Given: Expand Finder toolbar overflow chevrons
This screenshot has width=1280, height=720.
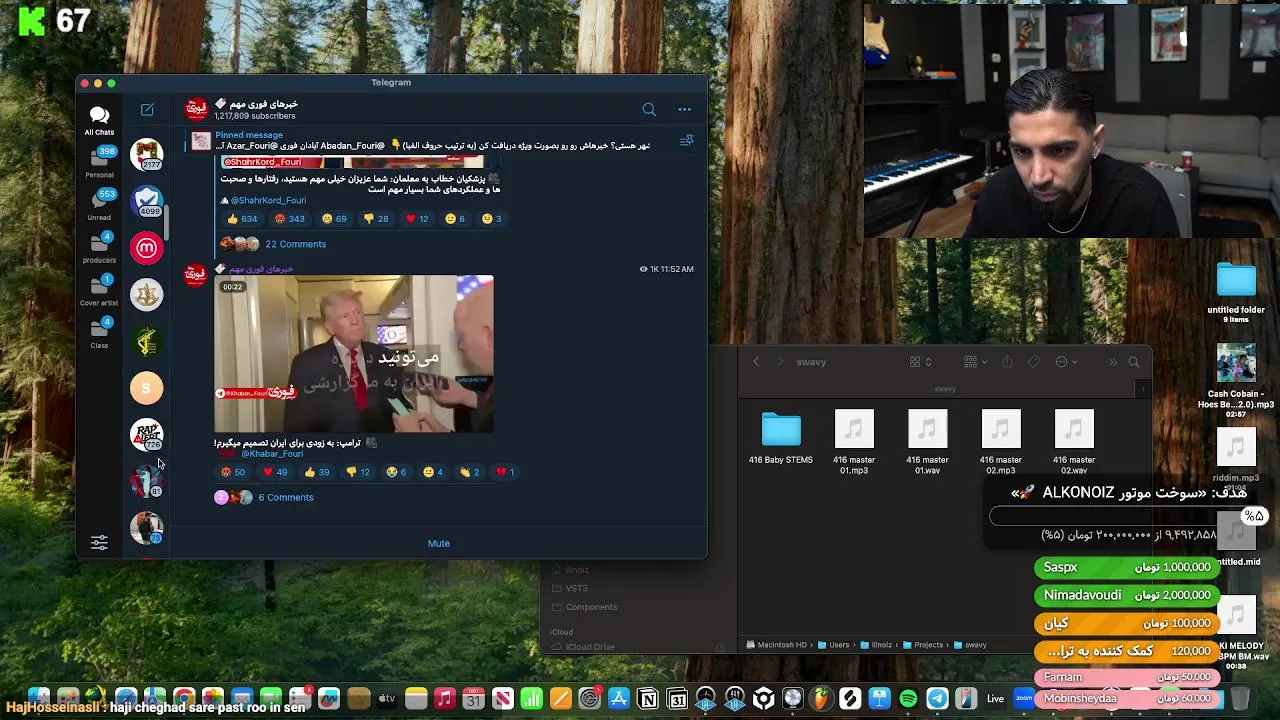Looking at the screenshot, I should click(x=1112, y=362).
